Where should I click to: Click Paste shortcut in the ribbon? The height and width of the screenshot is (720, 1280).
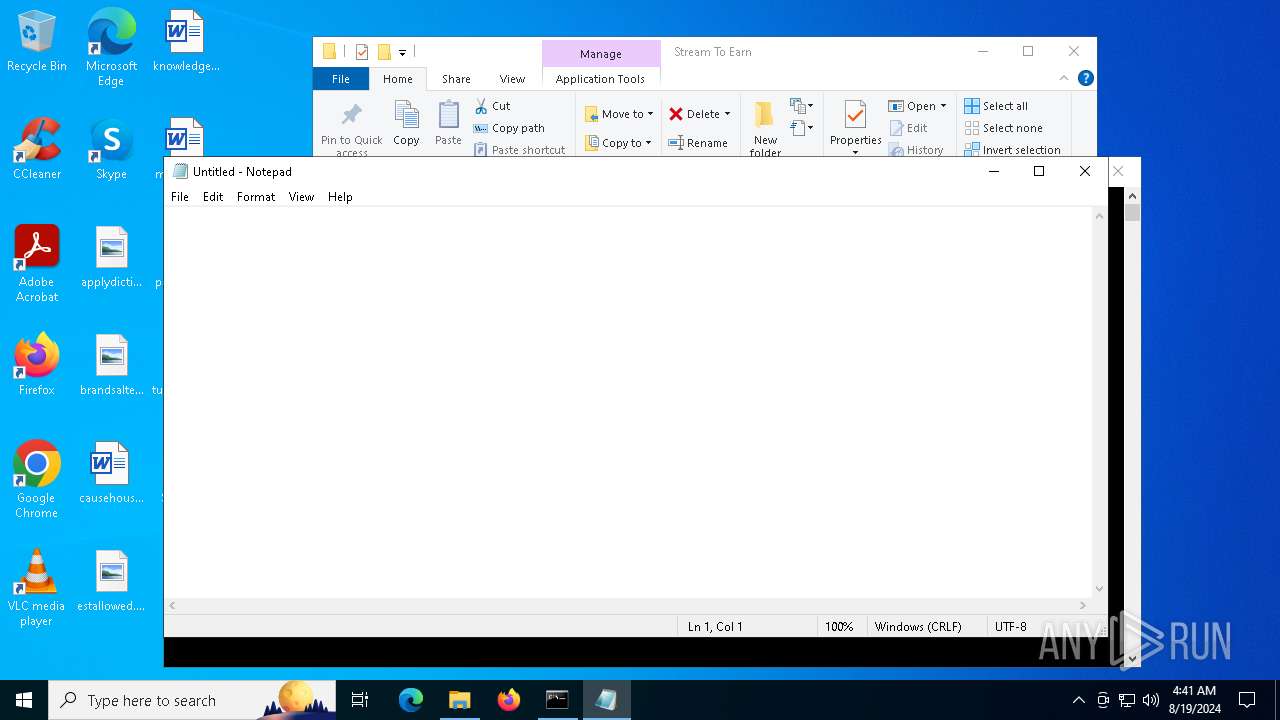[520, 150]
